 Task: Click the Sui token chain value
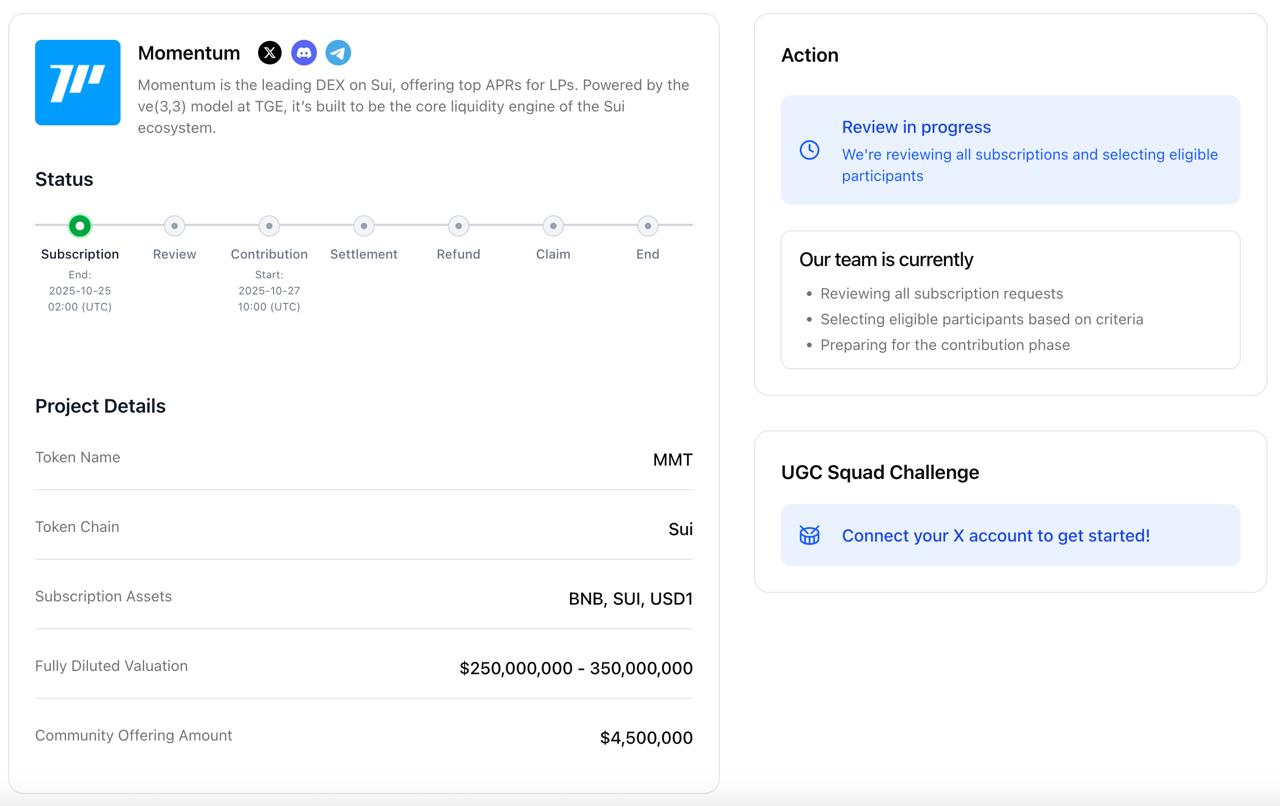click(x=680, y=529)
